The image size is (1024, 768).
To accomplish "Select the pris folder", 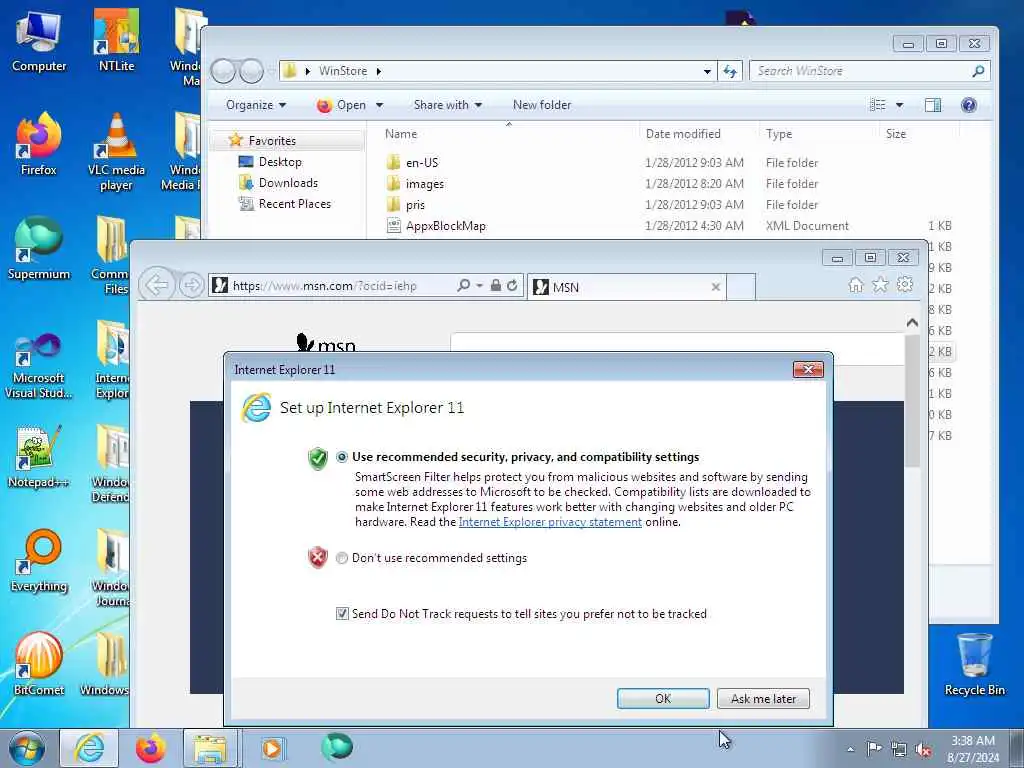I will coord(415,205).
